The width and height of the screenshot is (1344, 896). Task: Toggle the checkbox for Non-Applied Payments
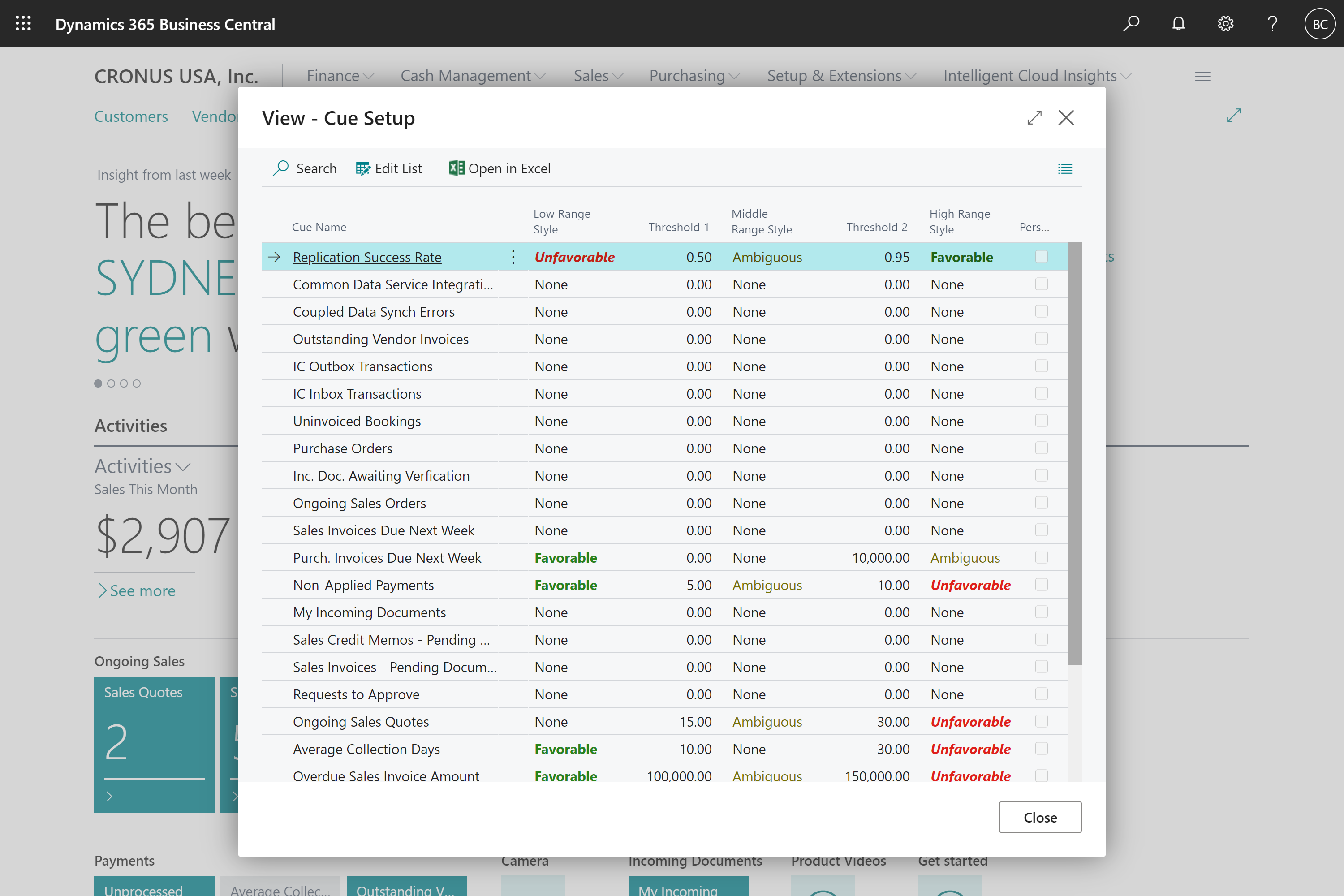coord(1041,584)
